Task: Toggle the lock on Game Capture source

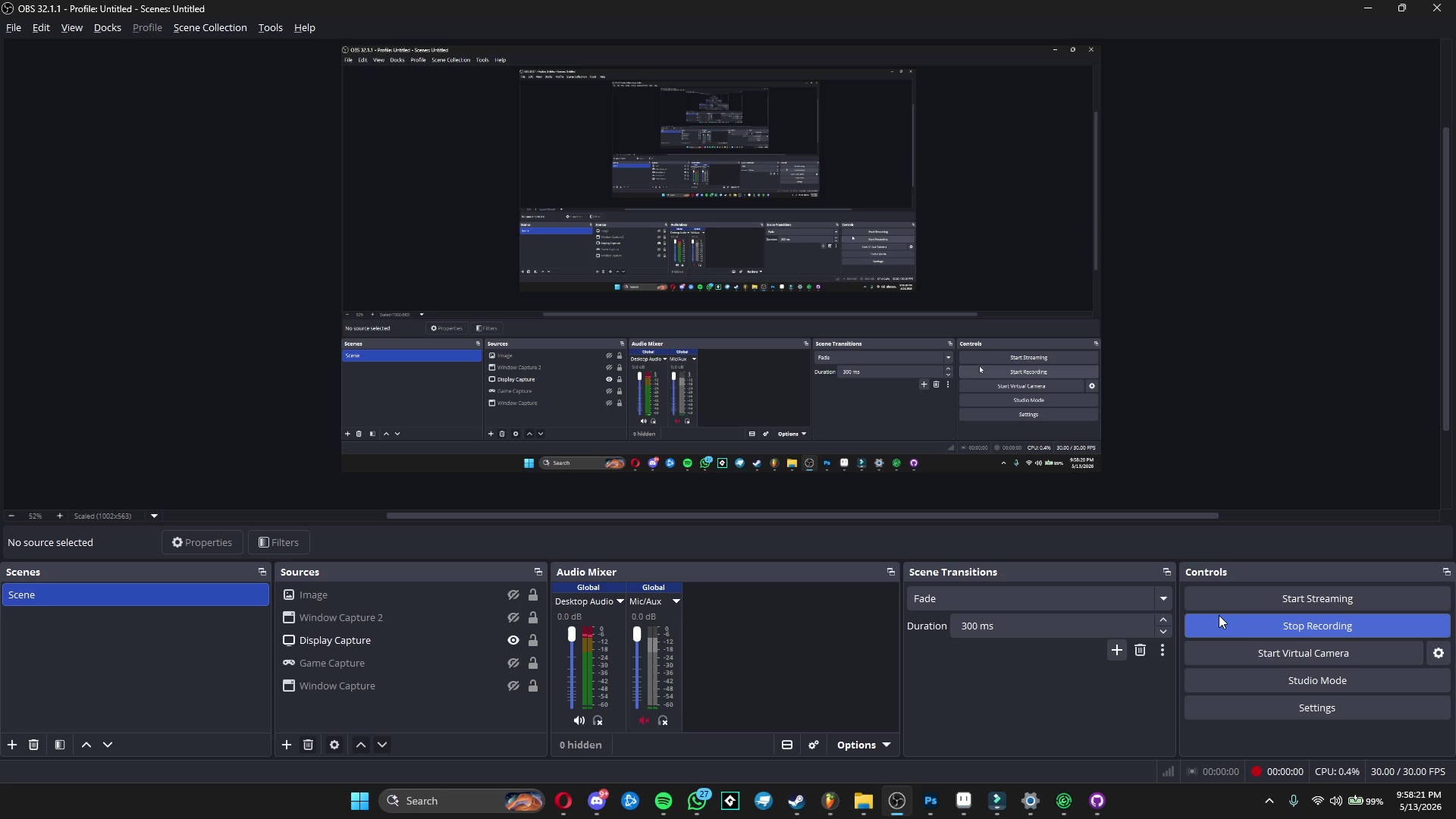Action: [533, 663]
